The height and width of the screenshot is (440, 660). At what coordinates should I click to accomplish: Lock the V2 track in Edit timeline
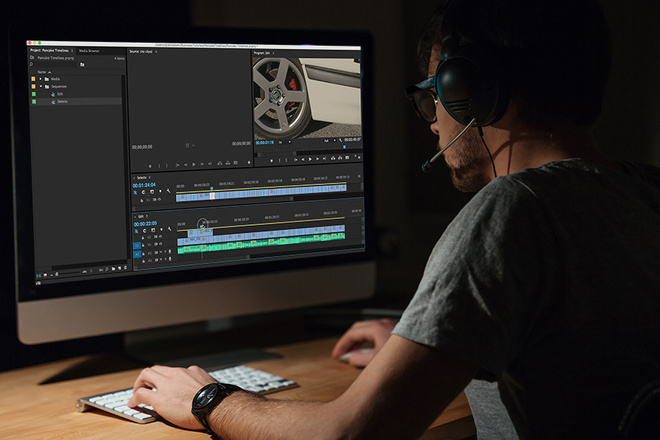click(x=143, y=237)
